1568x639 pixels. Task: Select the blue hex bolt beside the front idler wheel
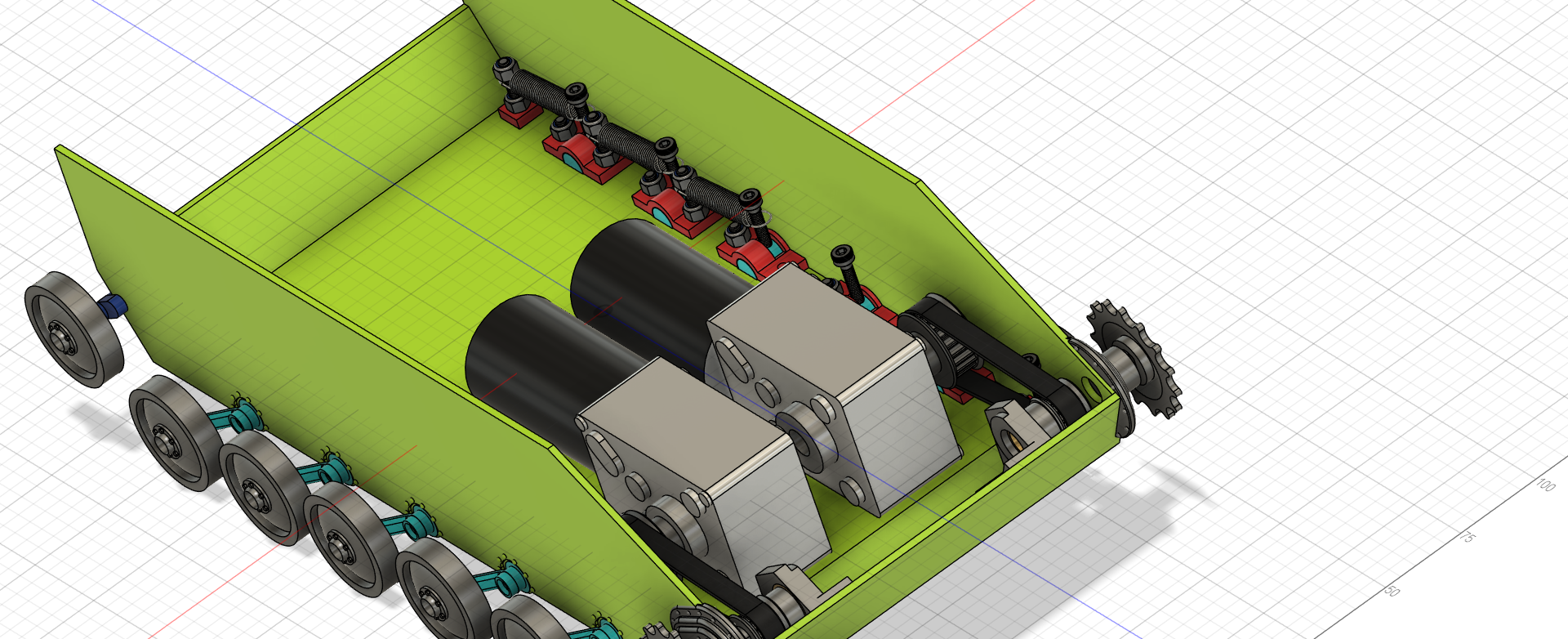(113, 306)
